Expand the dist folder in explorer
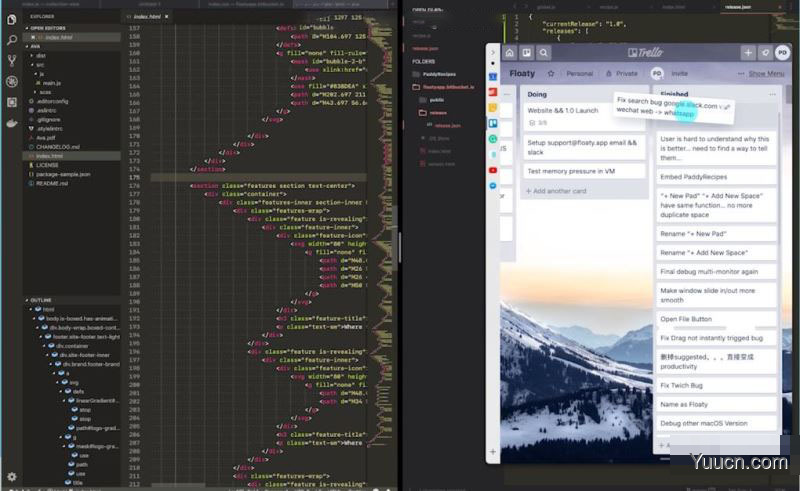This screenshot has width=800, height=491. point(40,55)
